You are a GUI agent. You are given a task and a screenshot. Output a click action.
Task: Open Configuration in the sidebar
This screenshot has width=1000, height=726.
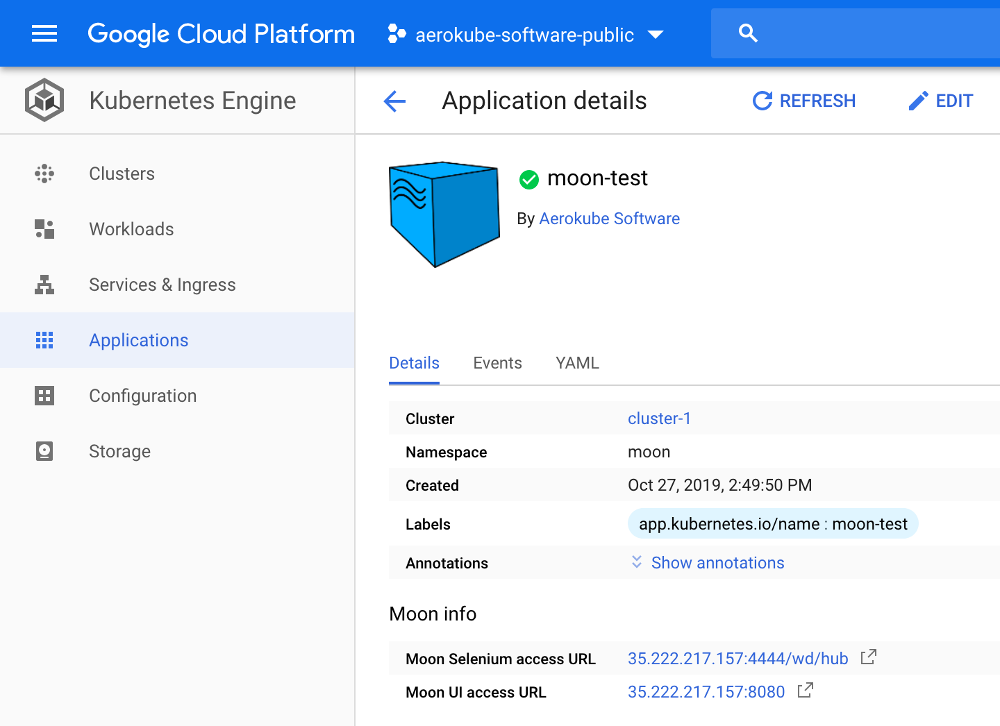177,396
